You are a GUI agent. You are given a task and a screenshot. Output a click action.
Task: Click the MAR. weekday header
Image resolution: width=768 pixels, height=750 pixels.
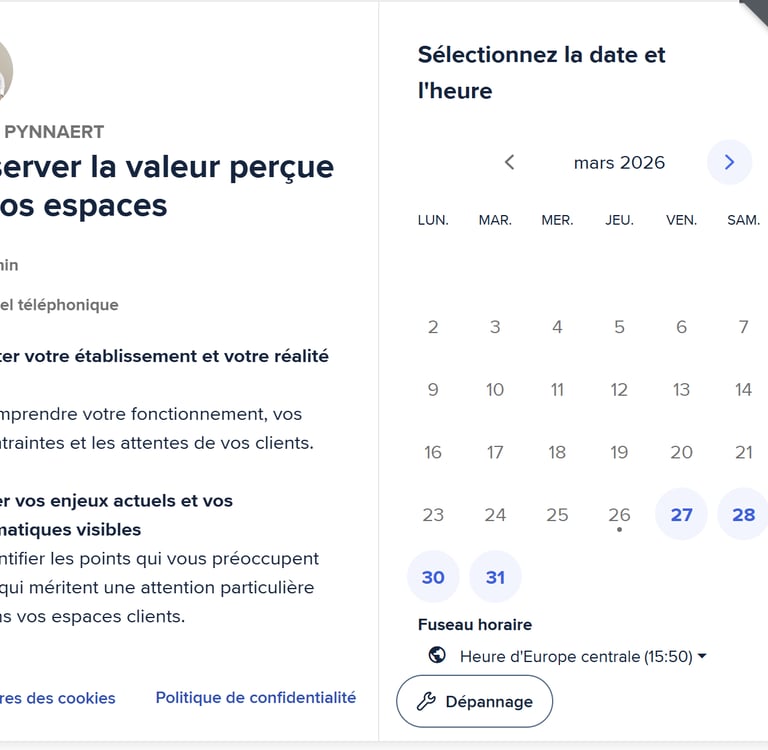click(495, 220)
